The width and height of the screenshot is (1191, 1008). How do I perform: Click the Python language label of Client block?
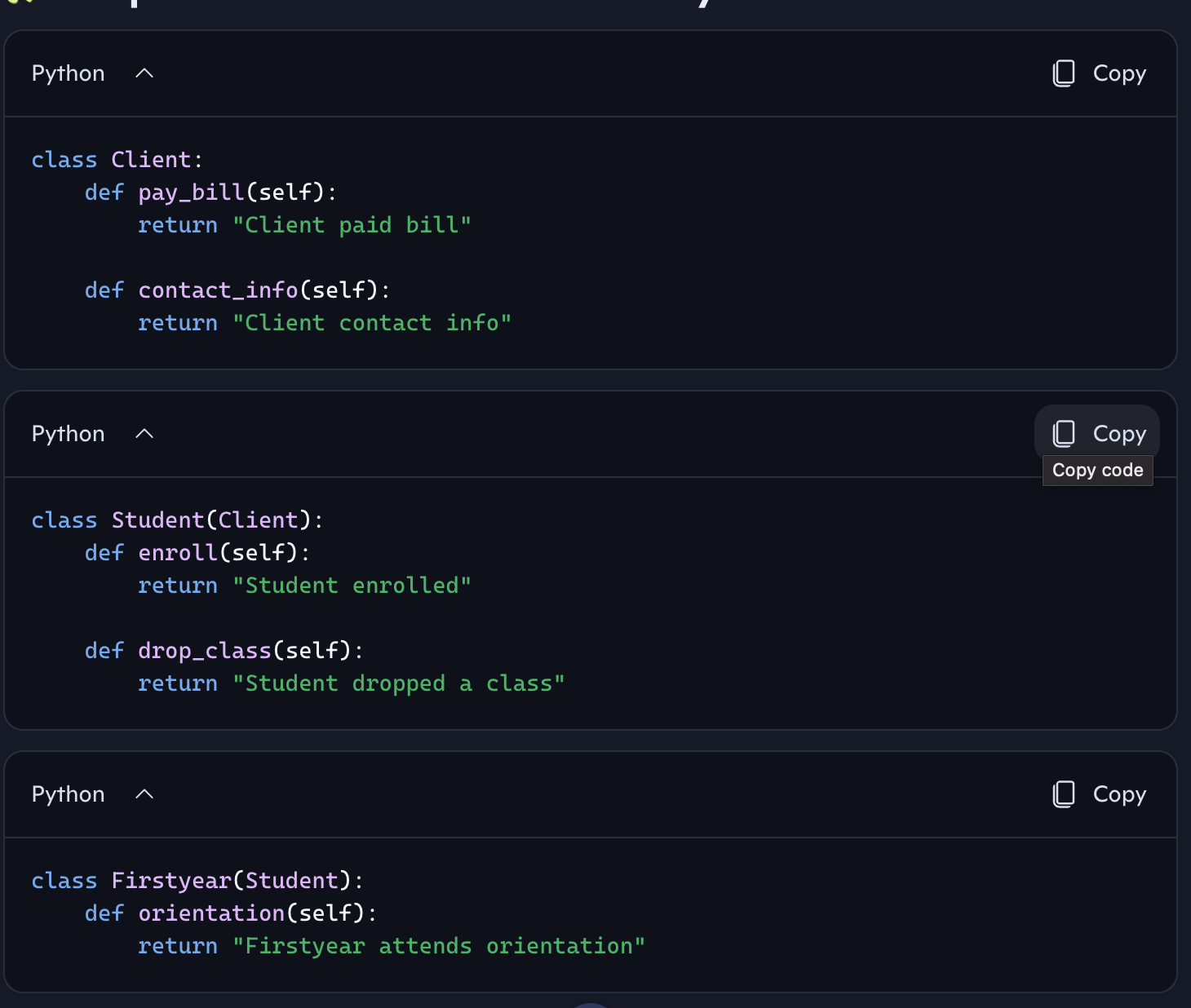(69, 73)
